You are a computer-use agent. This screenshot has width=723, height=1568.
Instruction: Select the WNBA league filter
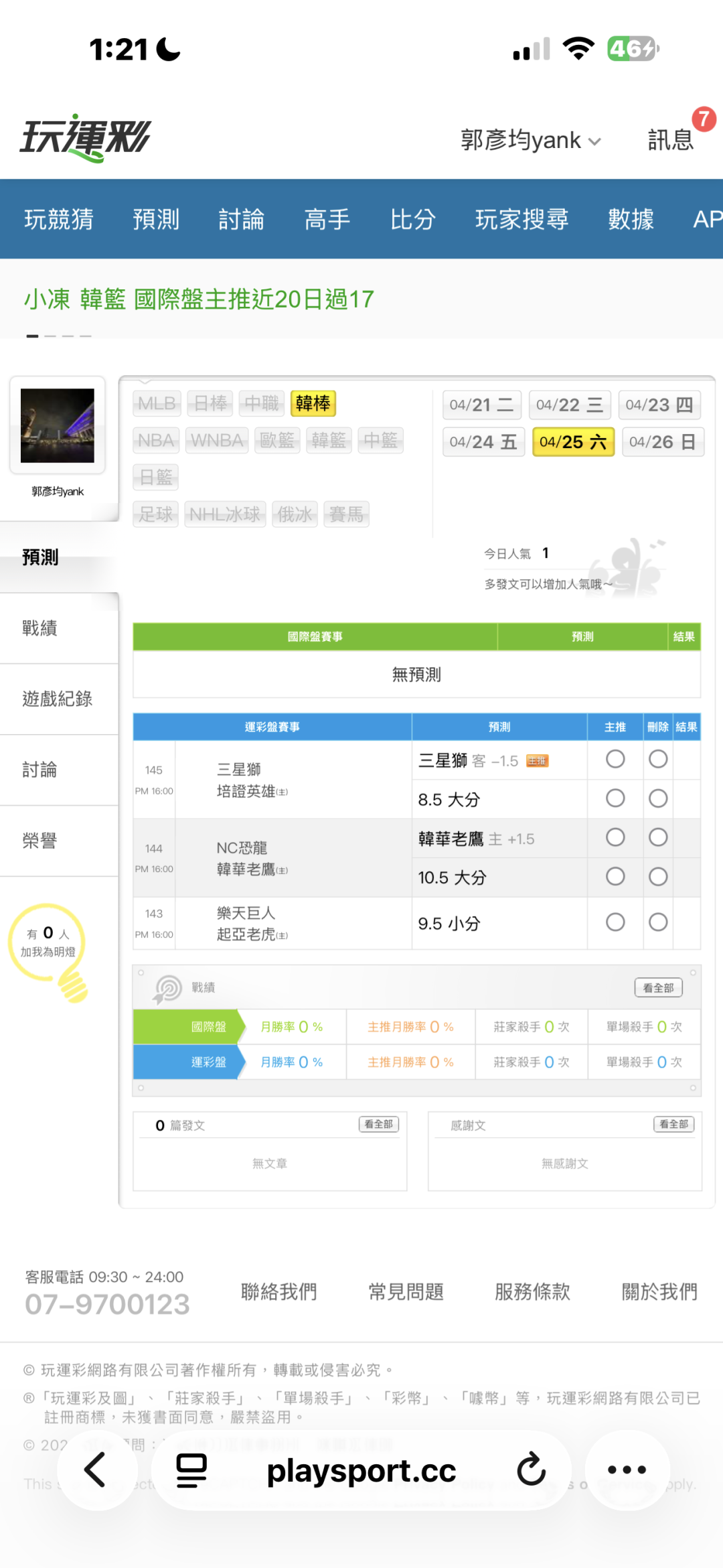pos(217,440)
